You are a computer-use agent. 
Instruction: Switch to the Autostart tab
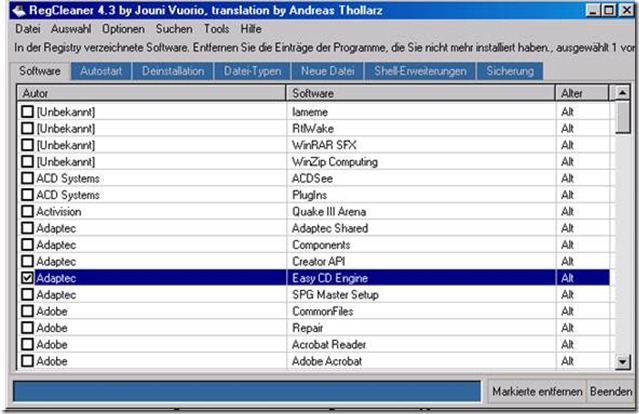101,71
